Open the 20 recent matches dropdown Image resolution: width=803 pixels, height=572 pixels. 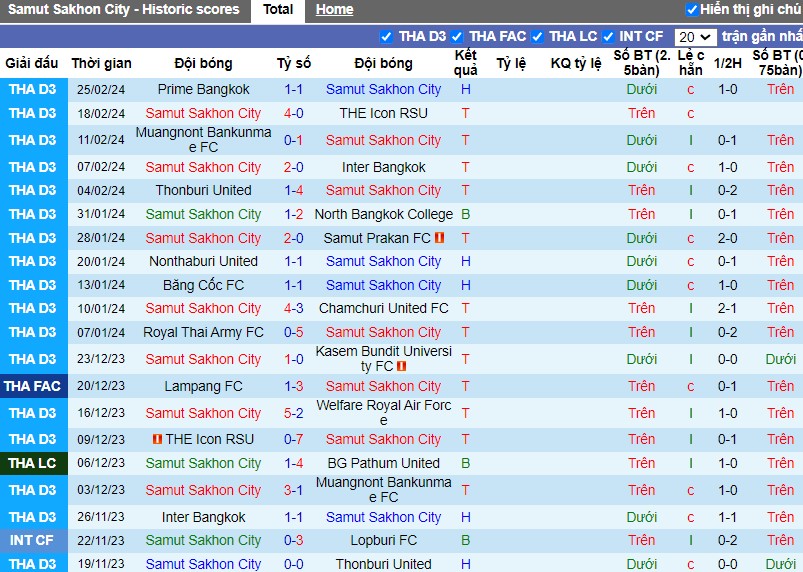coord(695,37)
